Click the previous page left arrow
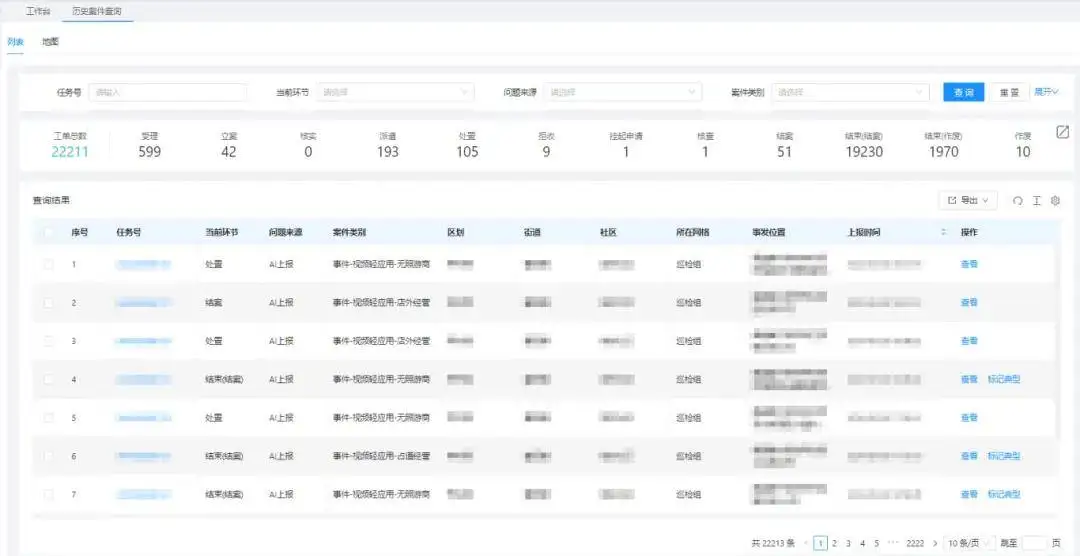The image size is (1080, 556). click(806, 543)
